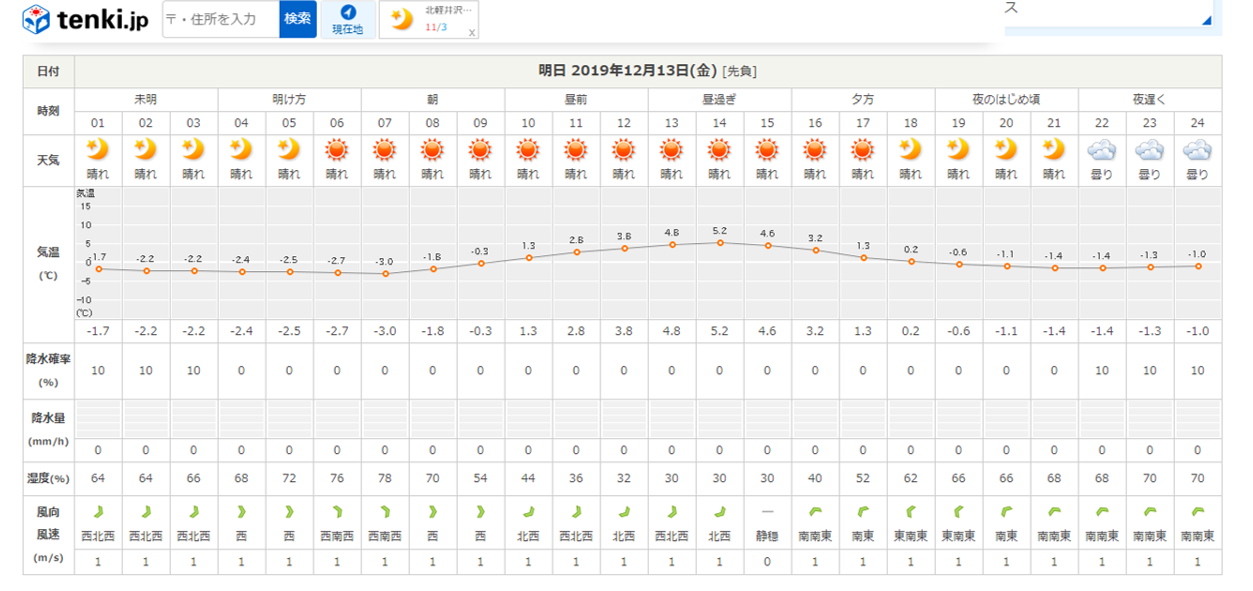Click the 15時 calm wind dash symbol
Image resolution: width=1253 pixels, height=591 pixels.
point(767,511)
